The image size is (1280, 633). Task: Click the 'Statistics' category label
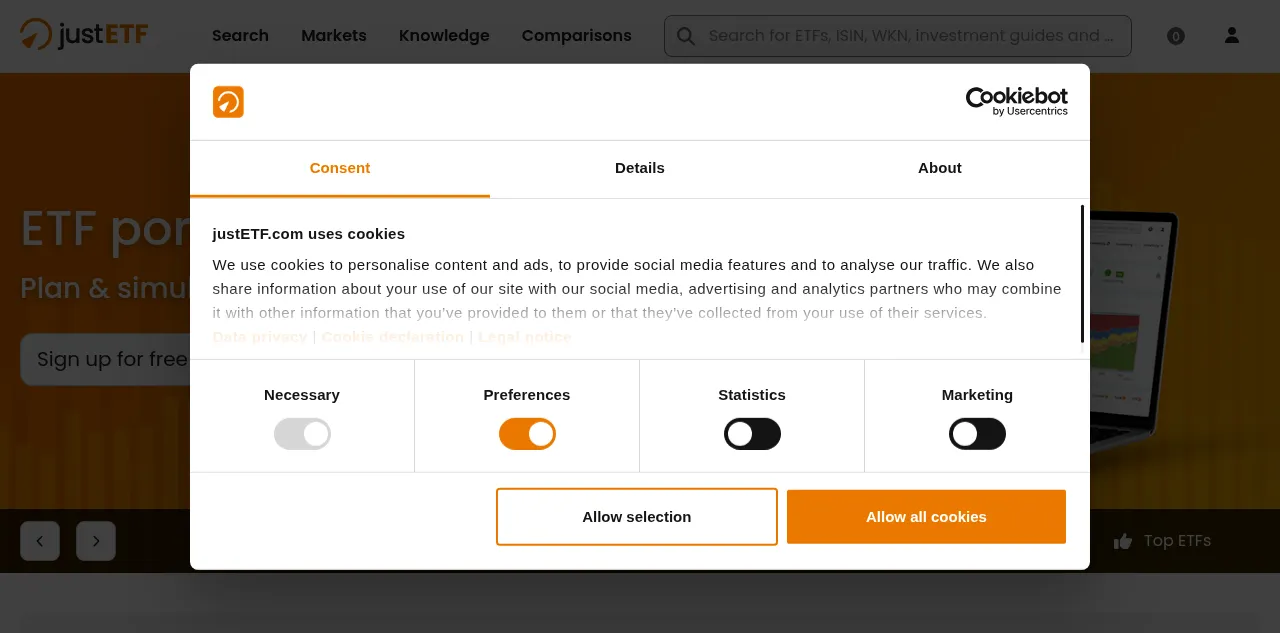tap(752, 395)
